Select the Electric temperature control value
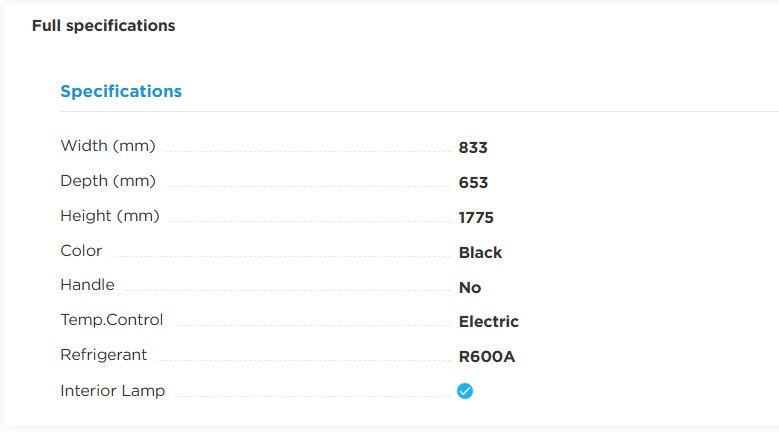Viewport: 779px width, 433px height. pyautogui.click(x=488, y=322)
